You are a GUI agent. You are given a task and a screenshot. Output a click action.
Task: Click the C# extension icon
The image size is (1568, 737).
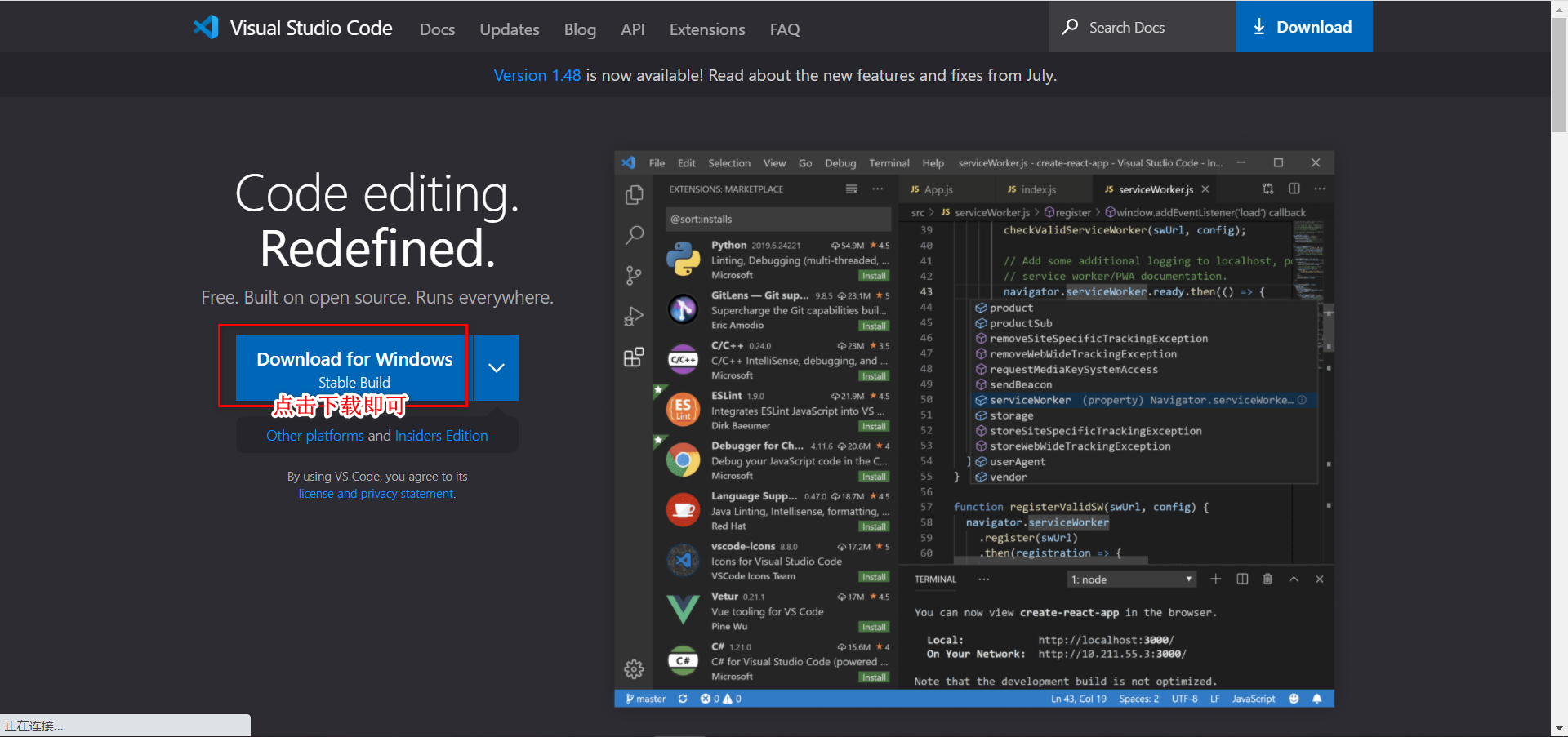[683, 661]
